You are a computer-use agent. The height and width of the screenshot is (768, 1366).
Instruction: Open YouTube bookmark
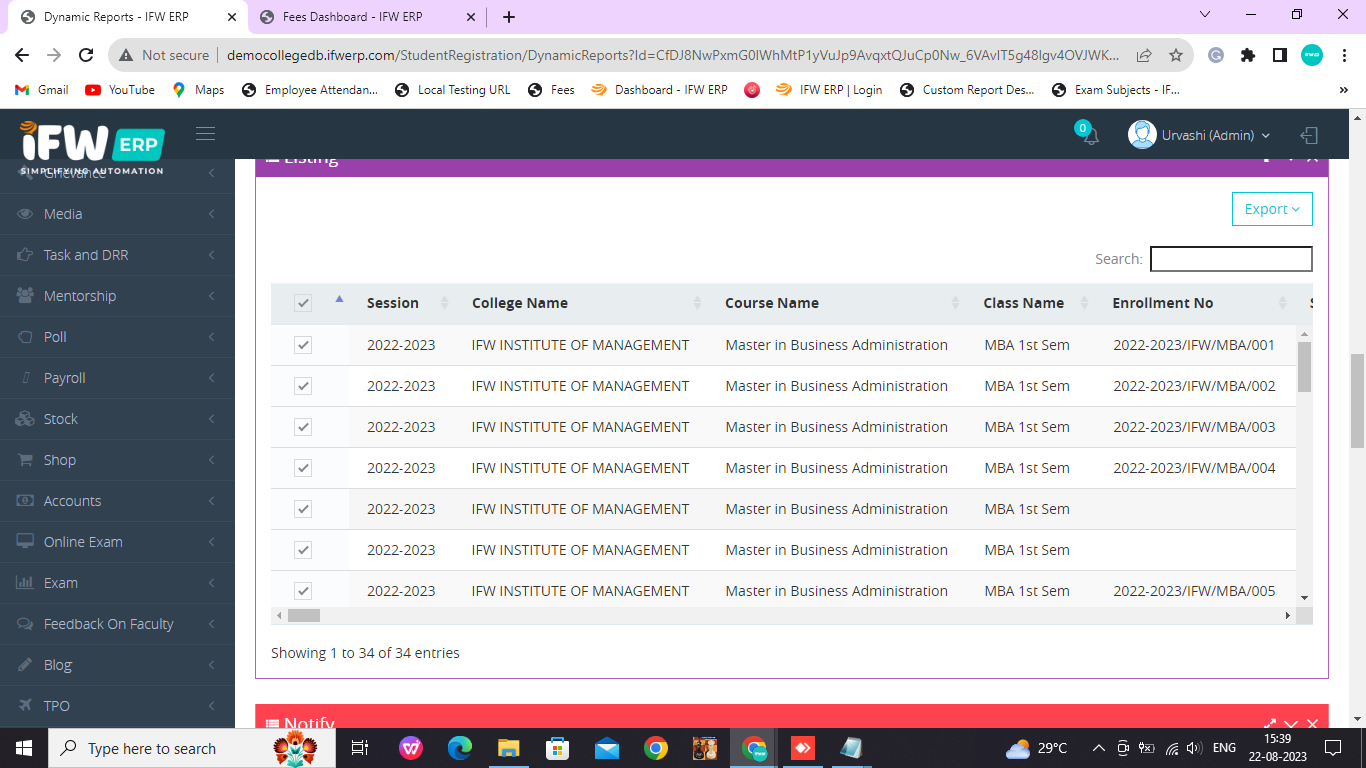(120, 90)
